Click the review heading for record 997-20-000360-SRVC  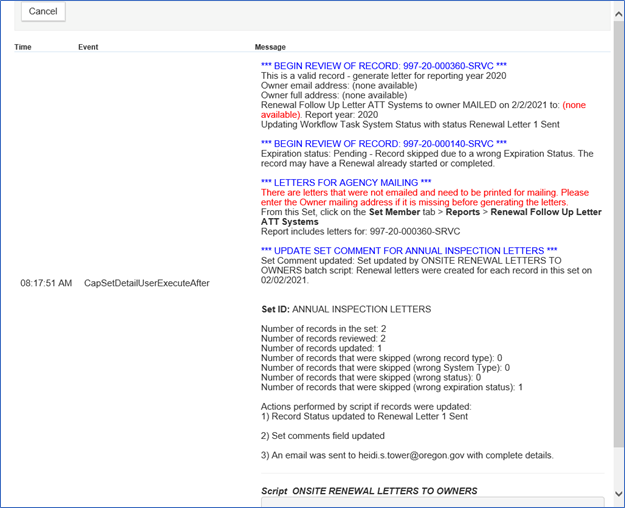pyautogui.click(x=383, y=67)
